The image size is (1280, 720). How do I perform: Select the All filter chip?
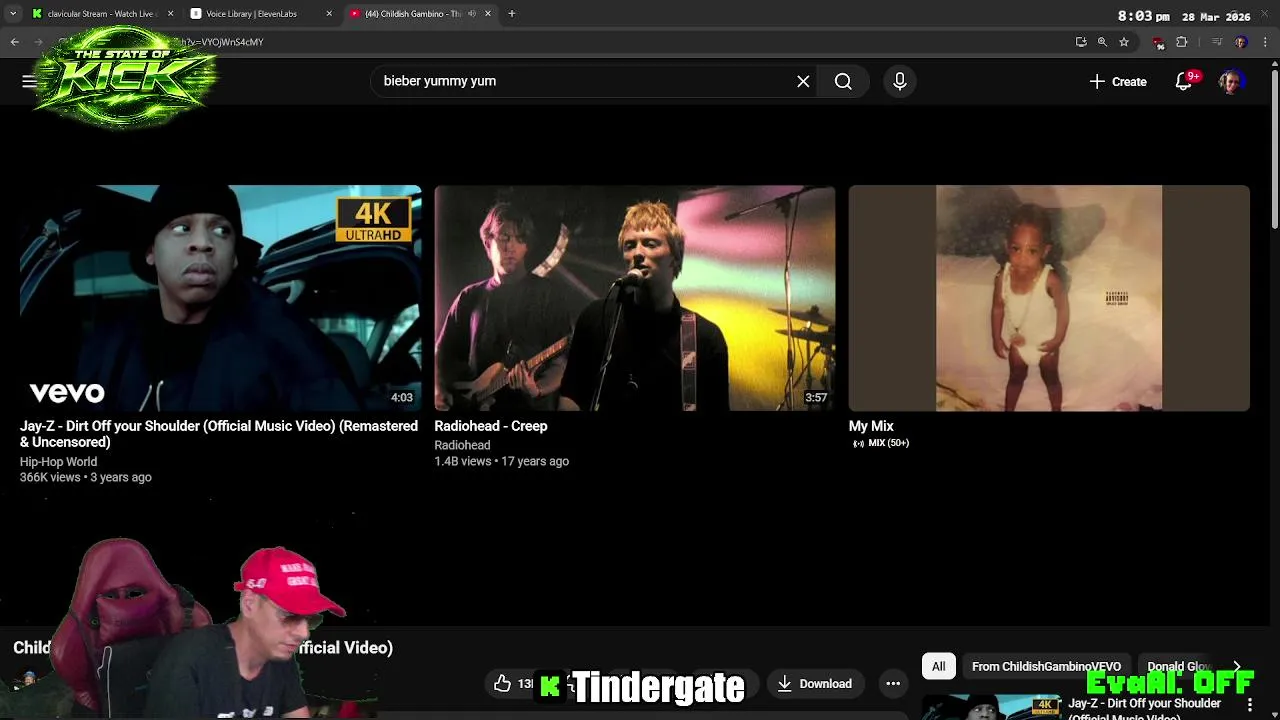(938, 666)
